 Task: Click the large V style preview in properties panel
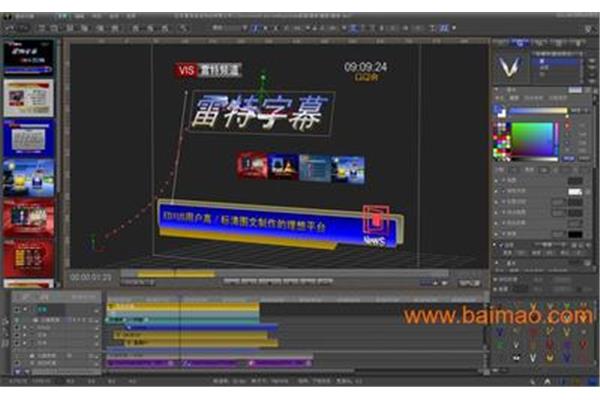[511, 67]
